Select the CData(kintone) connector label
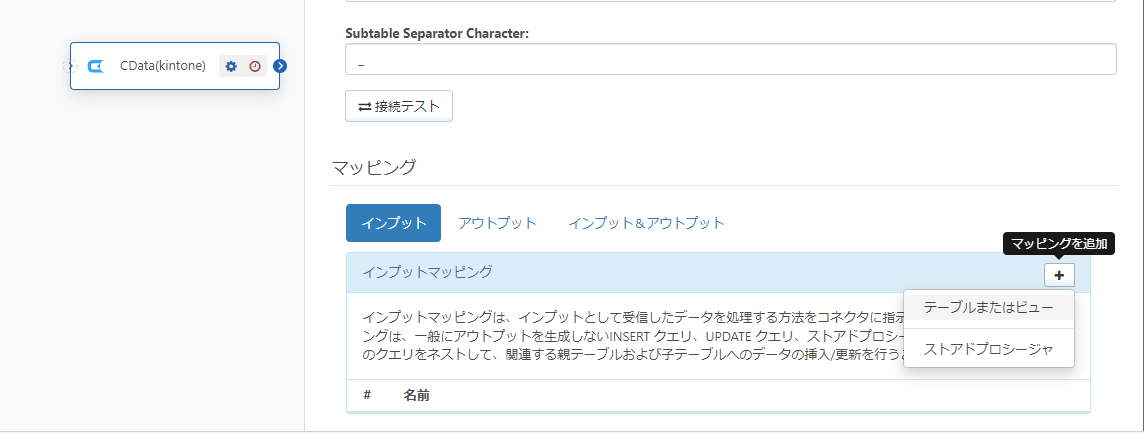Viewport: 1144px width, 433px height. (x=162, y=66)
